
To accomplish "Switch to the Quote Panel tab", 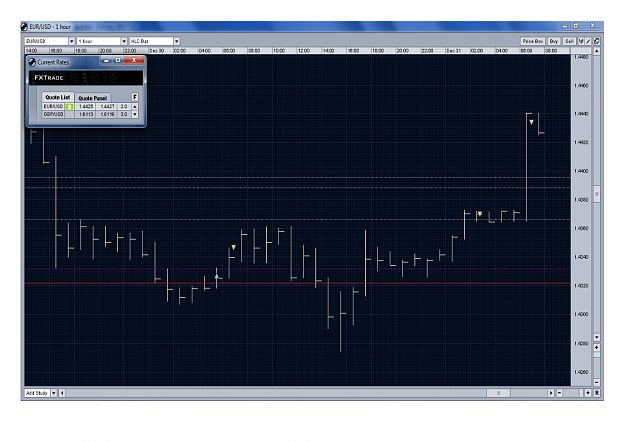I will [92, 98].
